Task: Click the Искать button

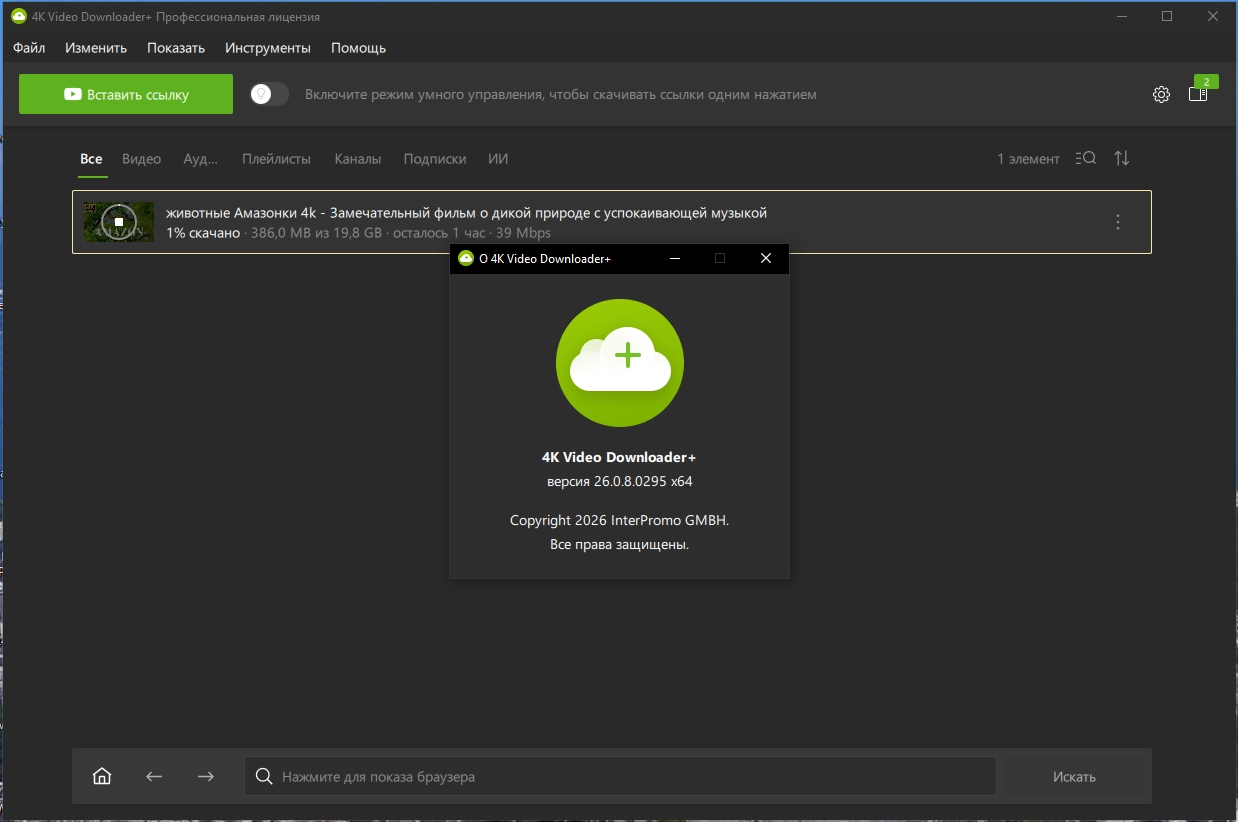Action: [1074, 776]
